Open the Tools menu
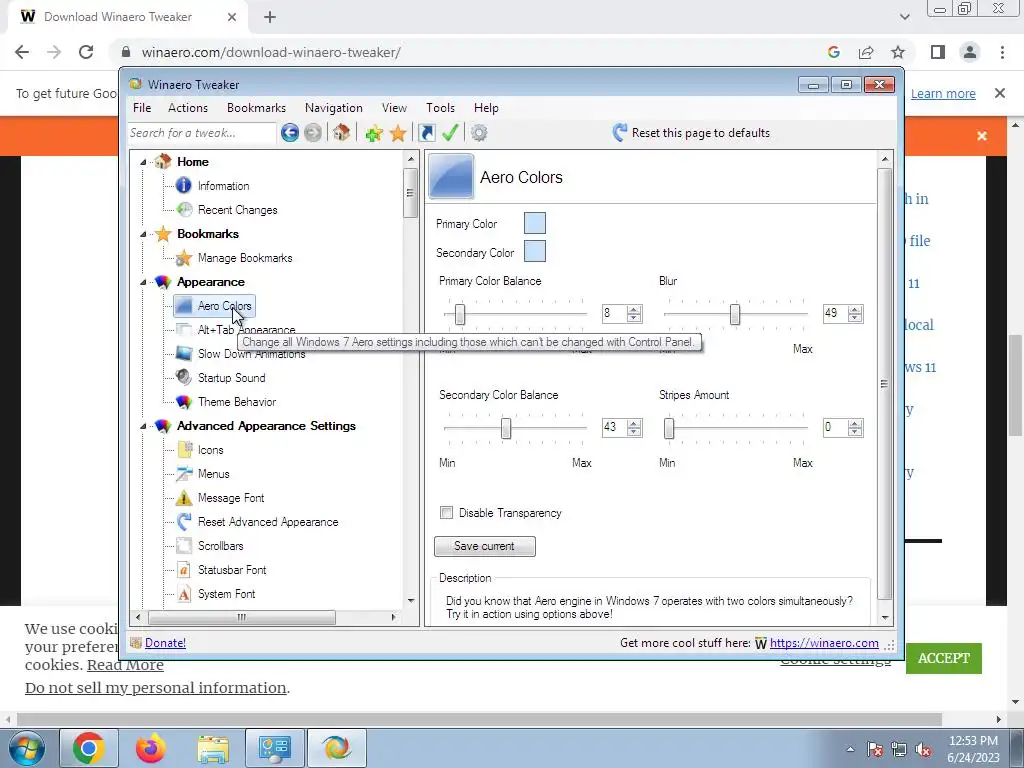 pyautogui.click(x=440, y=108)
